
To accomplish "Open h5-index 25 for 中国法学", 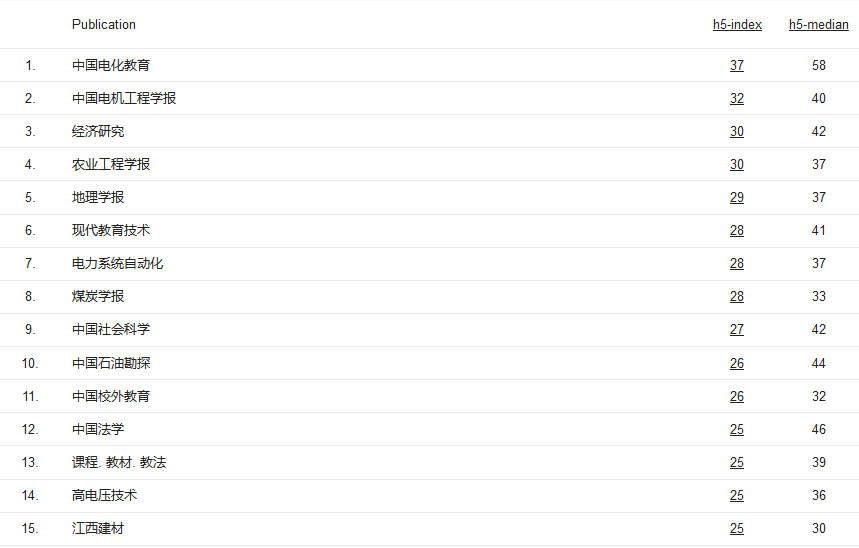I will (737, 430).
